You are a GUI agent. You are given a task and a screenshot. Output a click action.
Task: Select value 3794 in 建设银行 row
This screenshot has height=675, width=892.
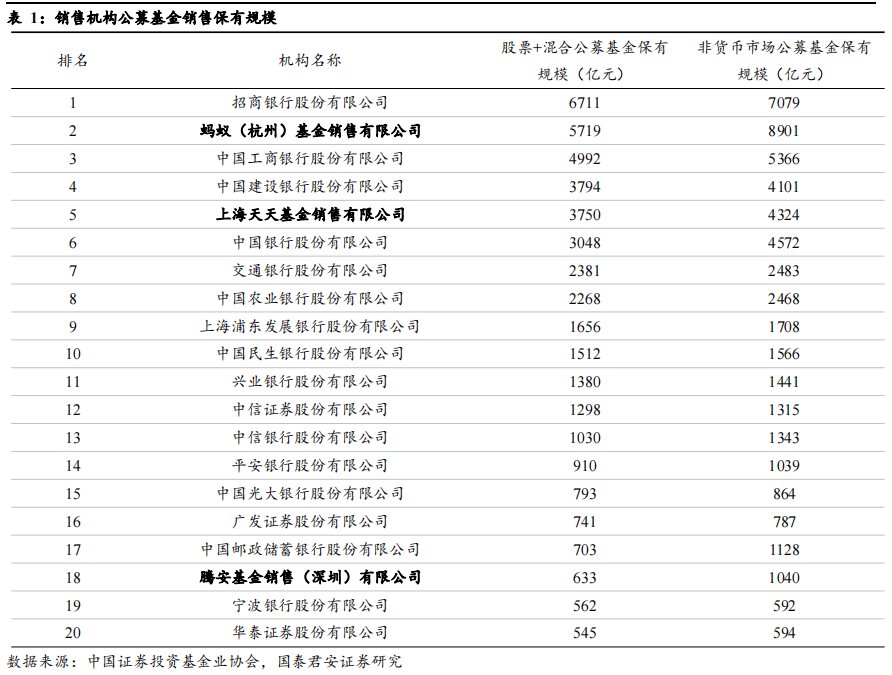[584, 187]
